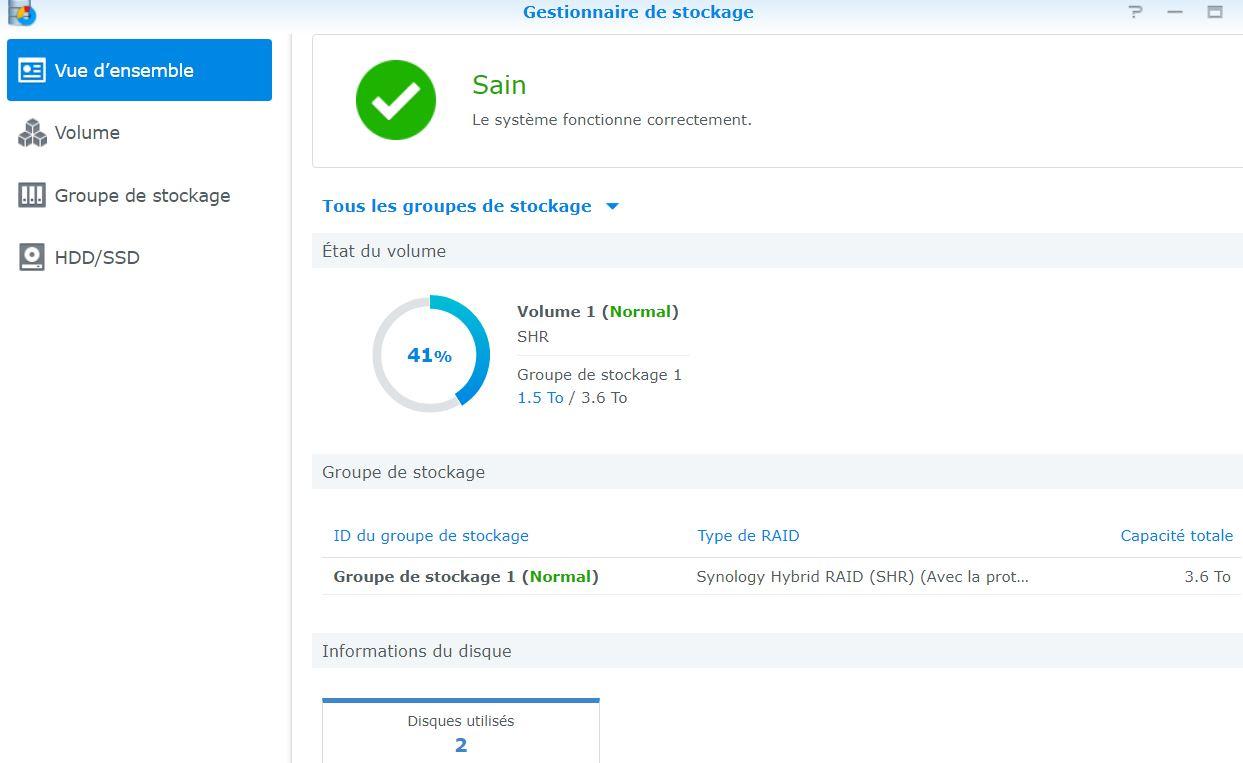Click the Volume cubes icon
This screenshot has width=1243, height=763.
click(x=32, y=133)
